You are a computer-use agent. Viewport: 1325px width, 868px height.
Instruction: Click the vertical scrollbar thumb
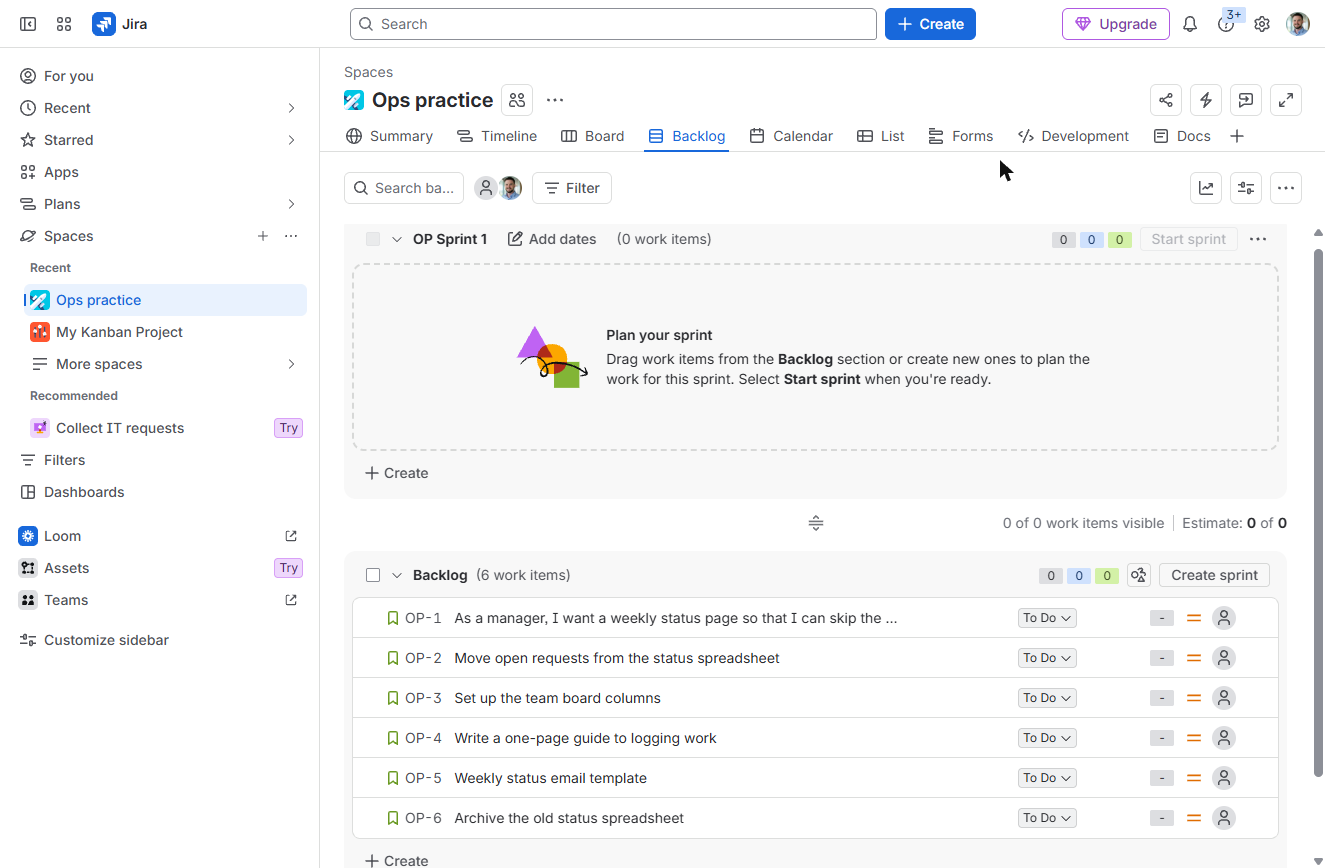point(1318,512)
